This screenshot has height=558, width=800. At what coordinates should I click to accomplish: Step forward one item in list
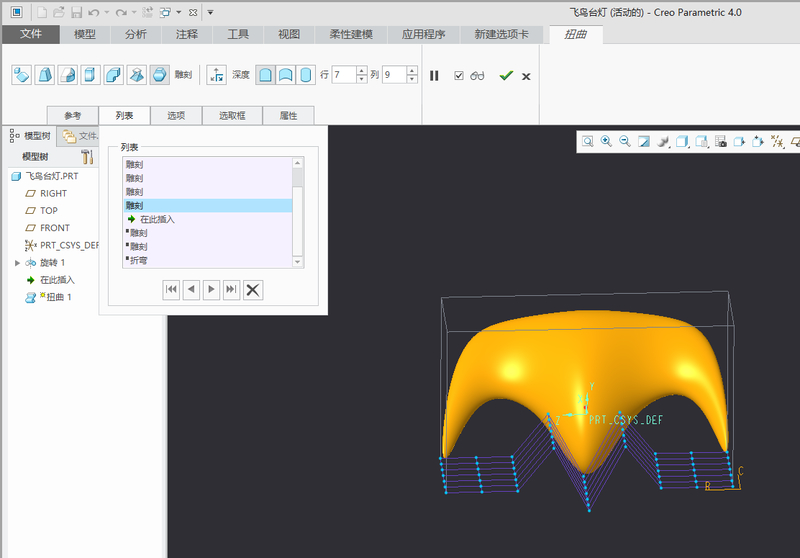pos(211,290)
